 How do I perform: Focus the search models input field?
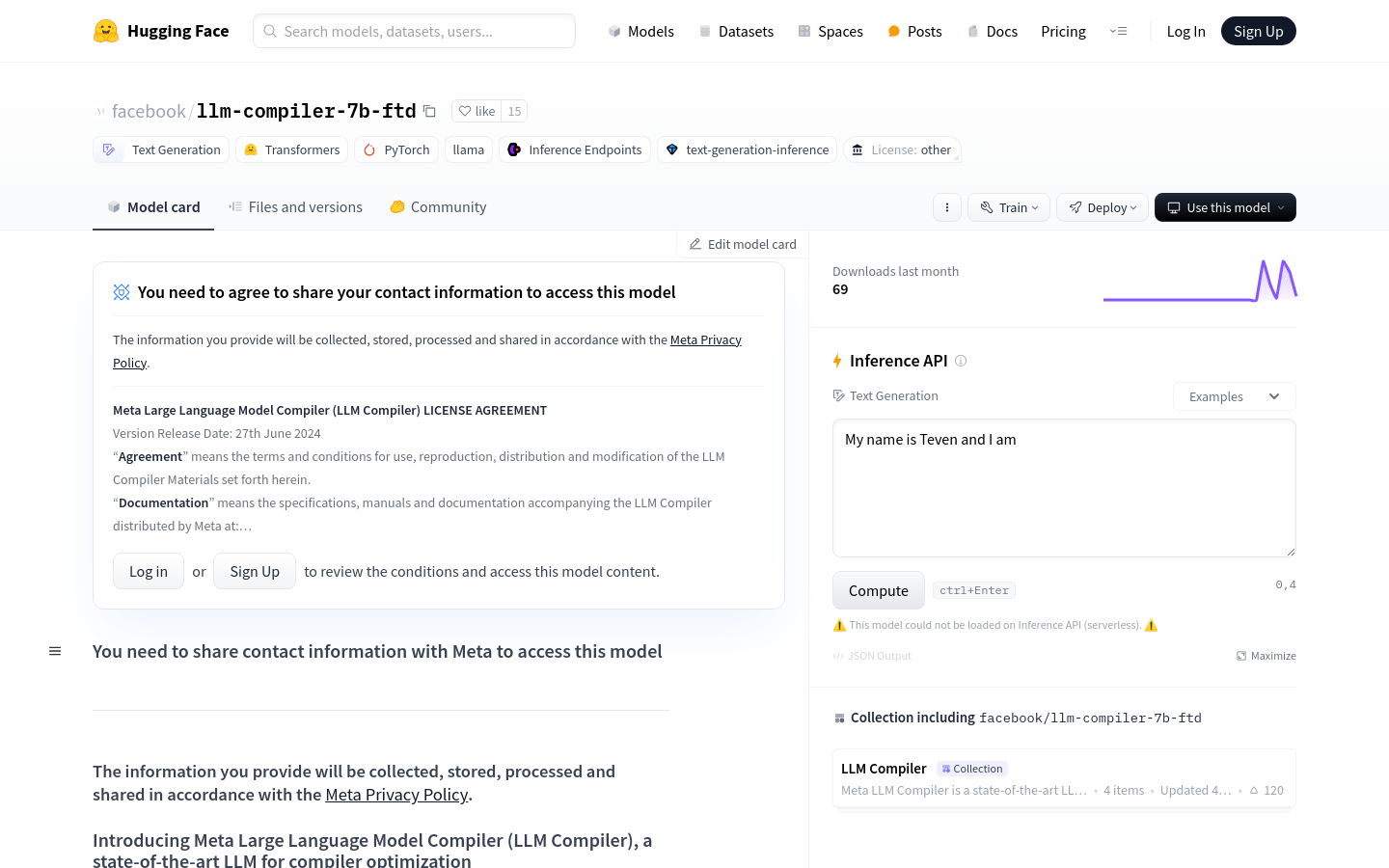tap(414, 31)
